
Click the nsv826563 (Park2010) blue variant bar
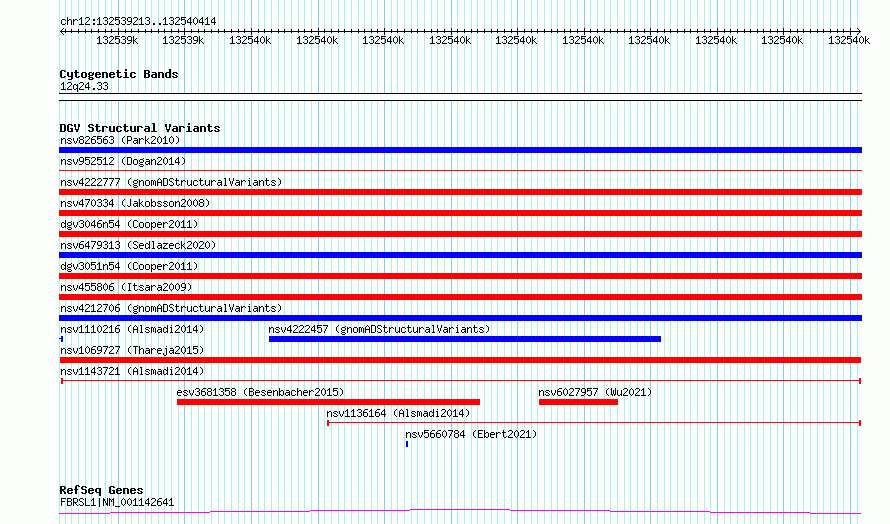460,150
